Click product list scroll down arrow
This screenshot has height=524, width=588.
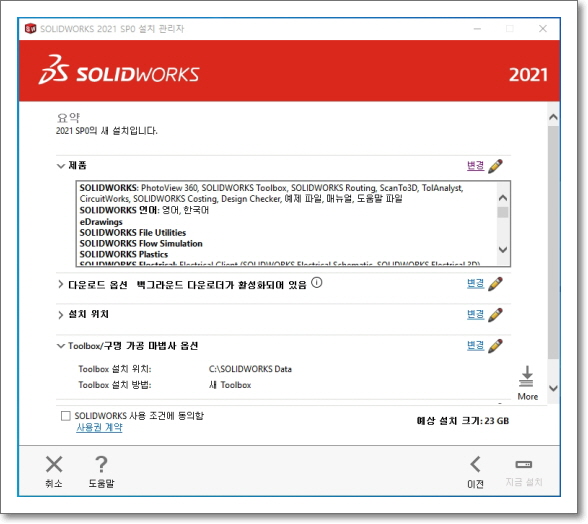pos(503,249)
